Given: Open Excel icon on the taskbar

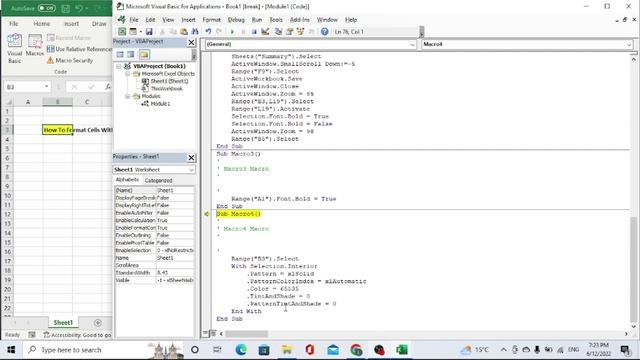Looking at the screenshot, I should pos(402,350).
